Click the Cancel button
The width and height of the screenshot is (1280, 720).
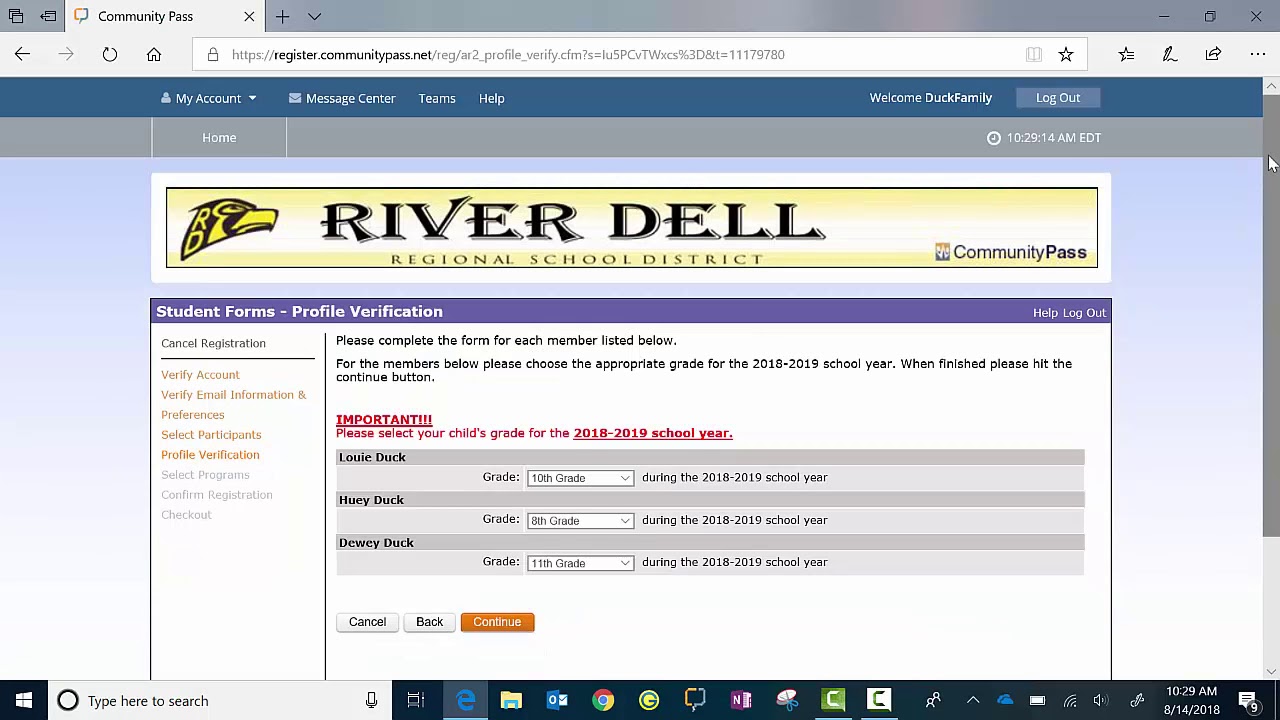click(367, 622)
